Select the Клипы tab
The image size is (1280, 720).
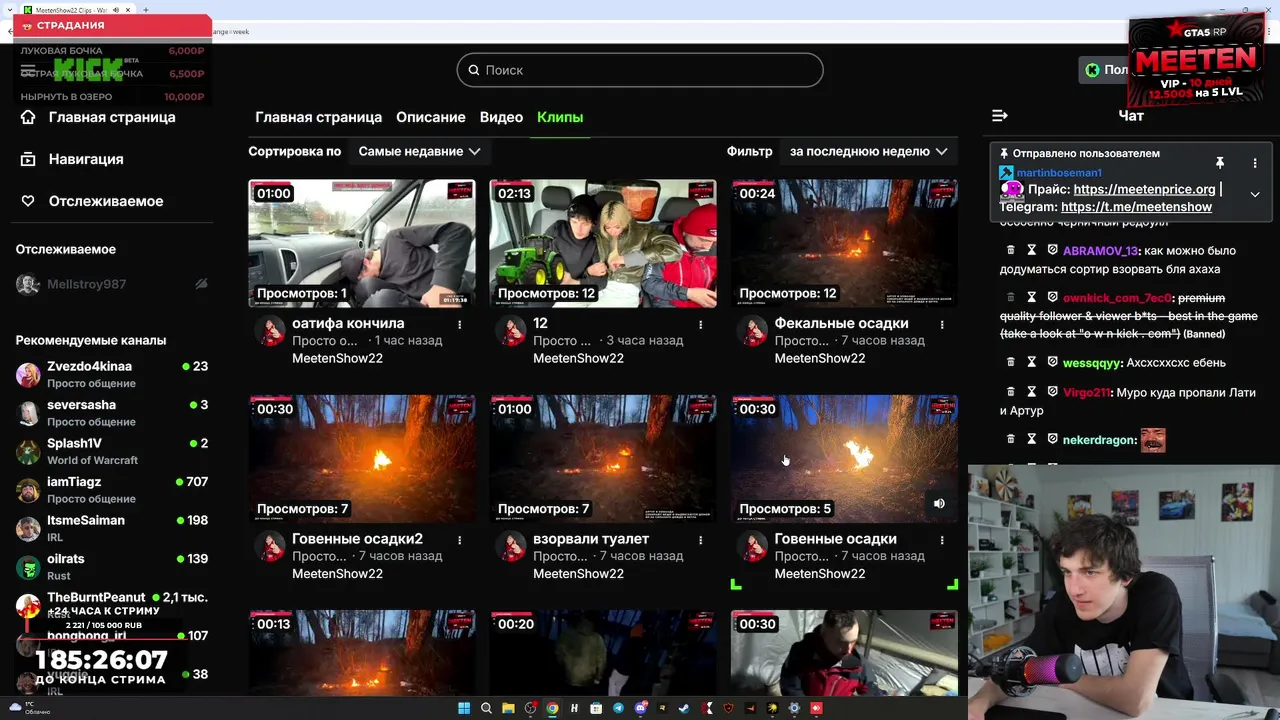coord(560,117)
